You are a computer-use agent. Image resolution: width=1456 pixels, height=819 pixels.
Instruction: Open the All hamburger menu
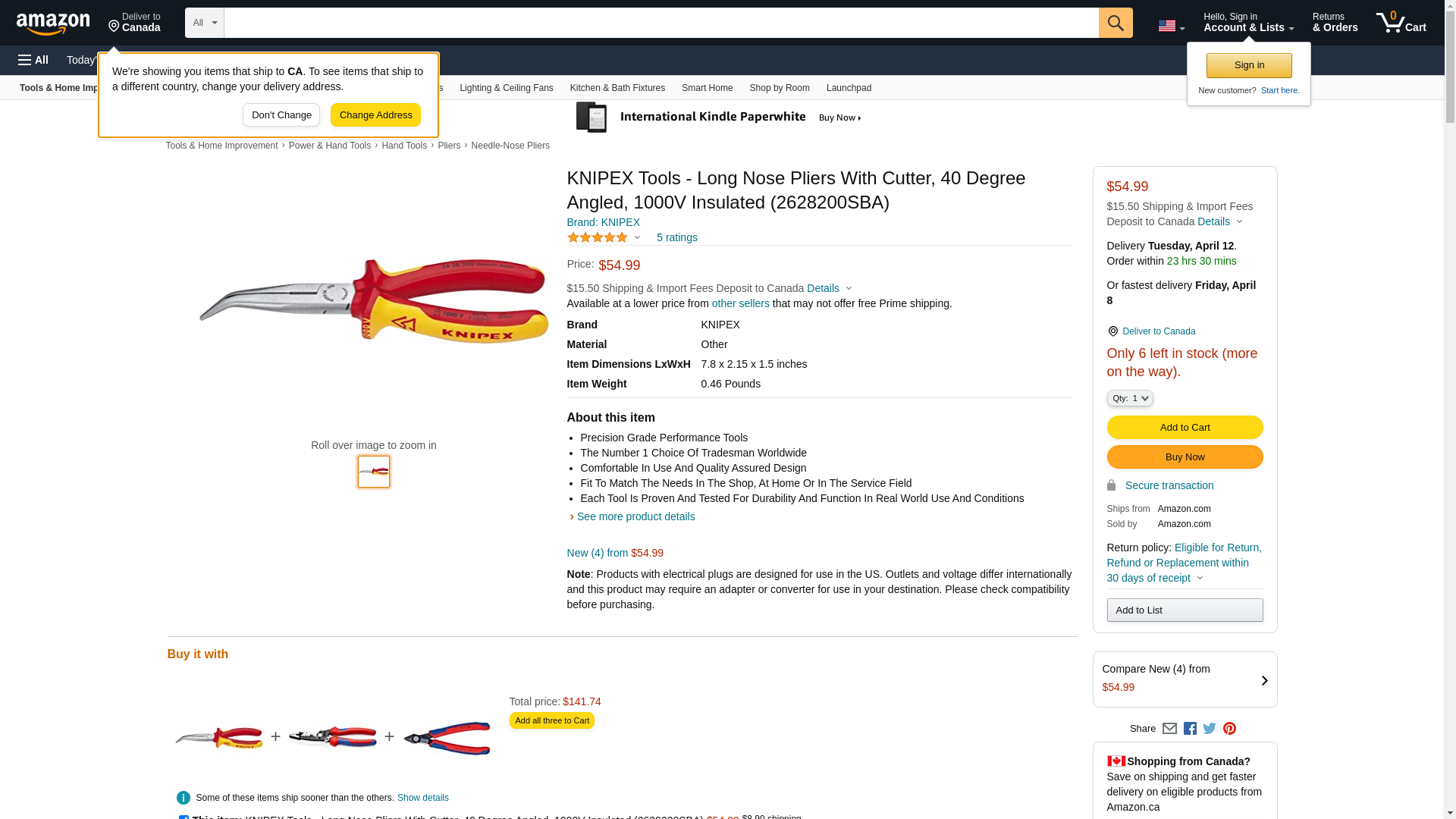tap(33, 60)
